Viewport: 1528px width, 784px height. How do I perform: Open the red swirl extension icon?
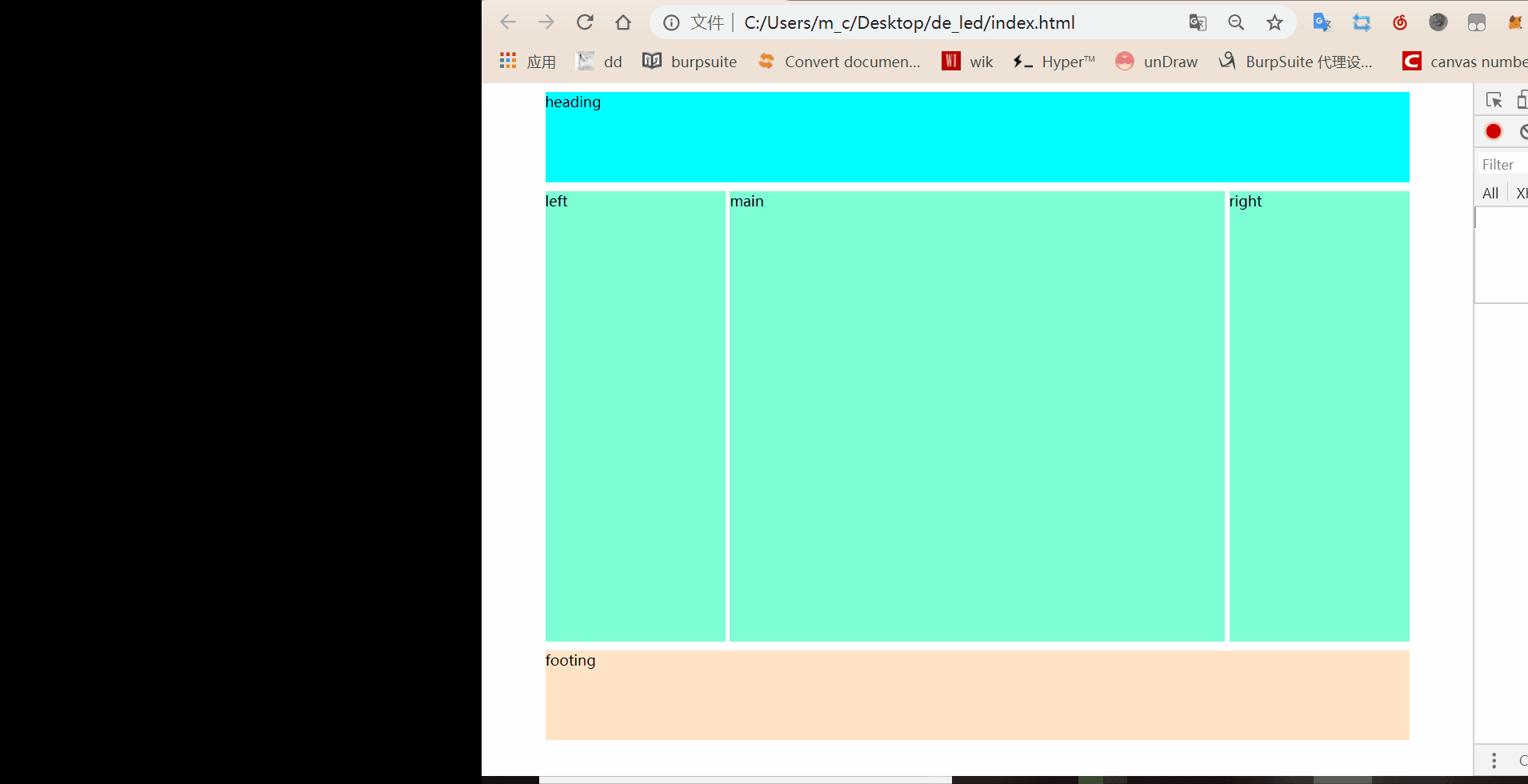pyautogui.click(x=1399, y=22)
